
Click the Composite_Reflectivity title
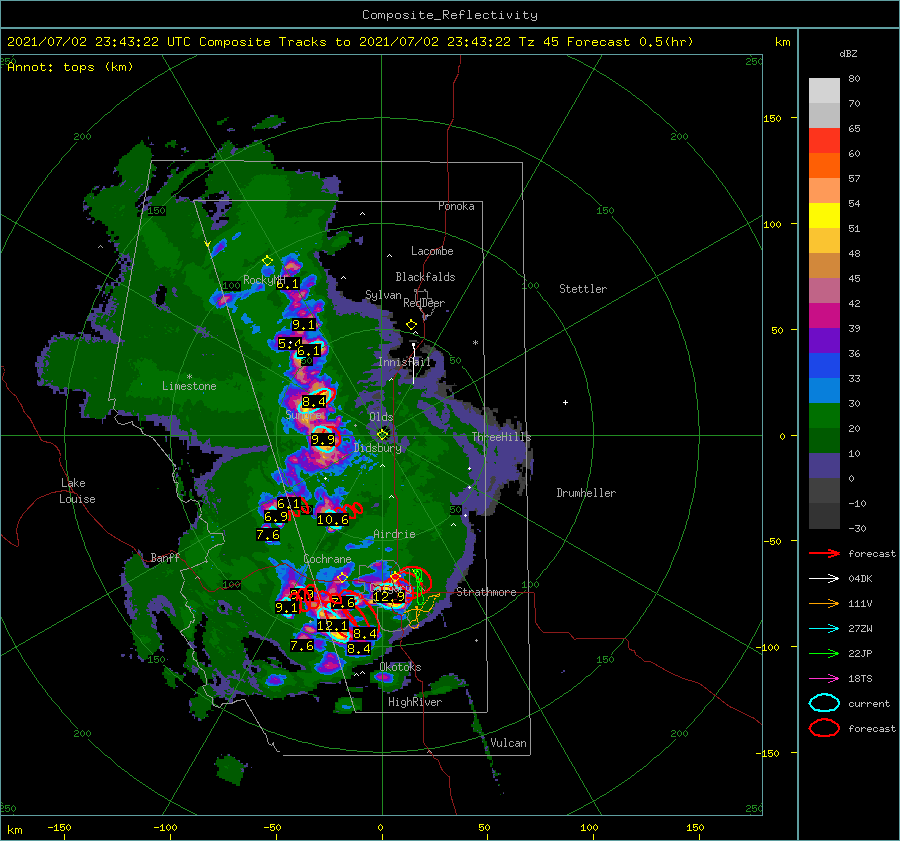tap(450, 15)
